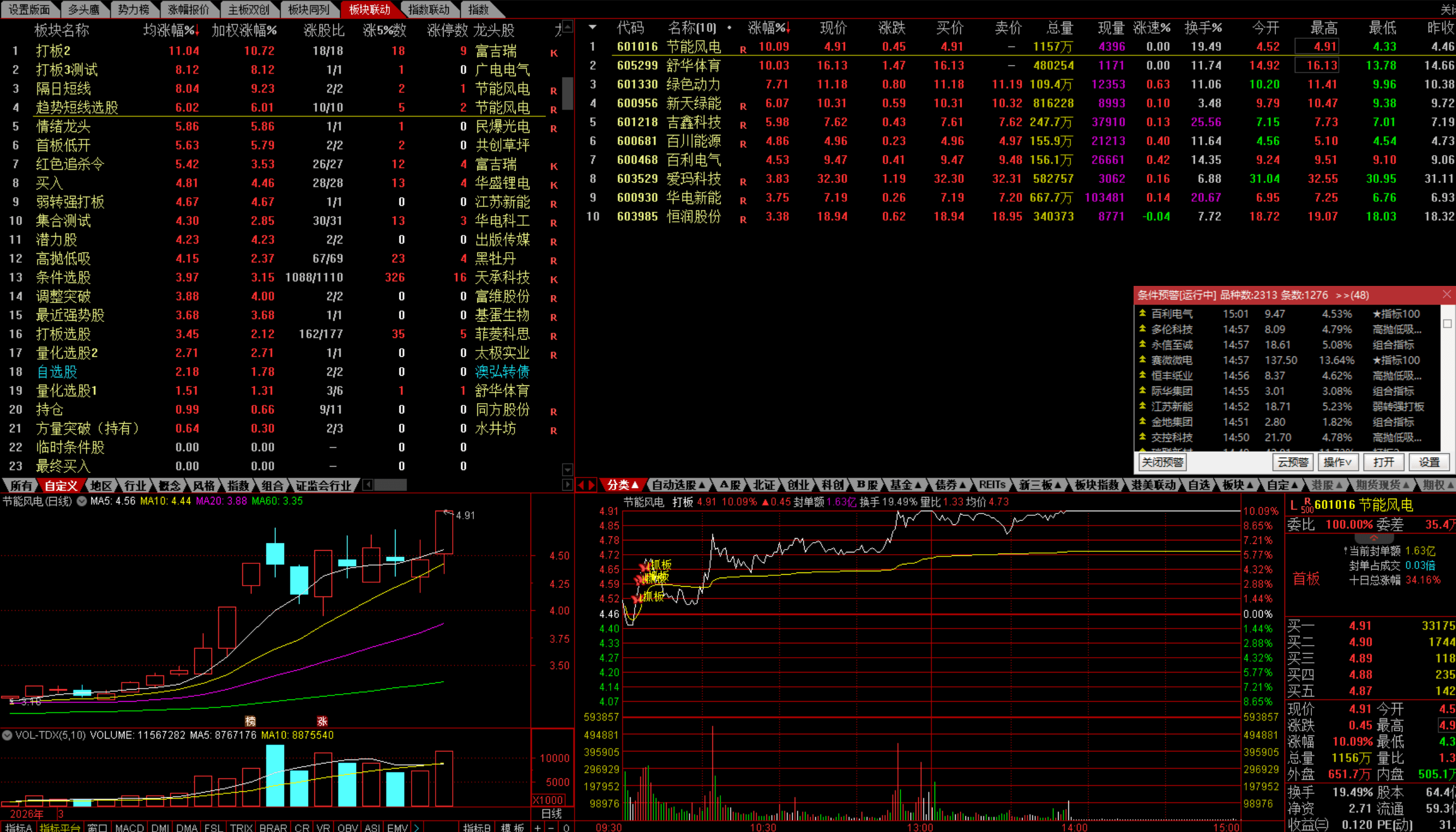Close the 条件预警 alert window
This screenshot has width=1456, height=832.
1447,294
